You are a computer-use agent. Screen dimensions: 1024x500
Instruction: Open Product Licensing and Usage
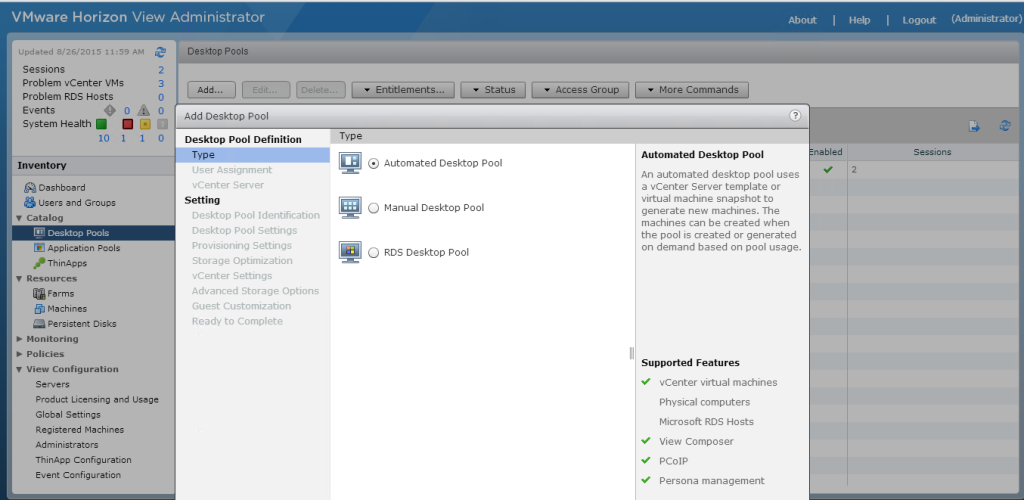(97, 399)
